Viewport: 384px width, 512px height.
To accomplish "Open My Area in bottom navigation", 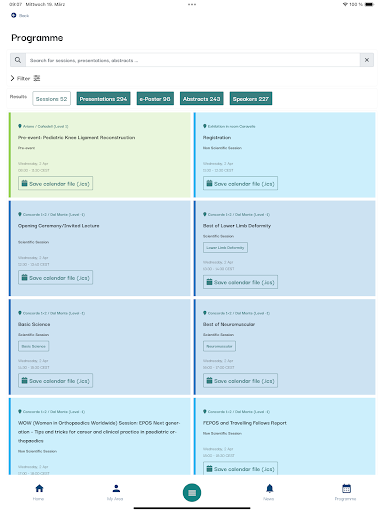I will point(115,492).
